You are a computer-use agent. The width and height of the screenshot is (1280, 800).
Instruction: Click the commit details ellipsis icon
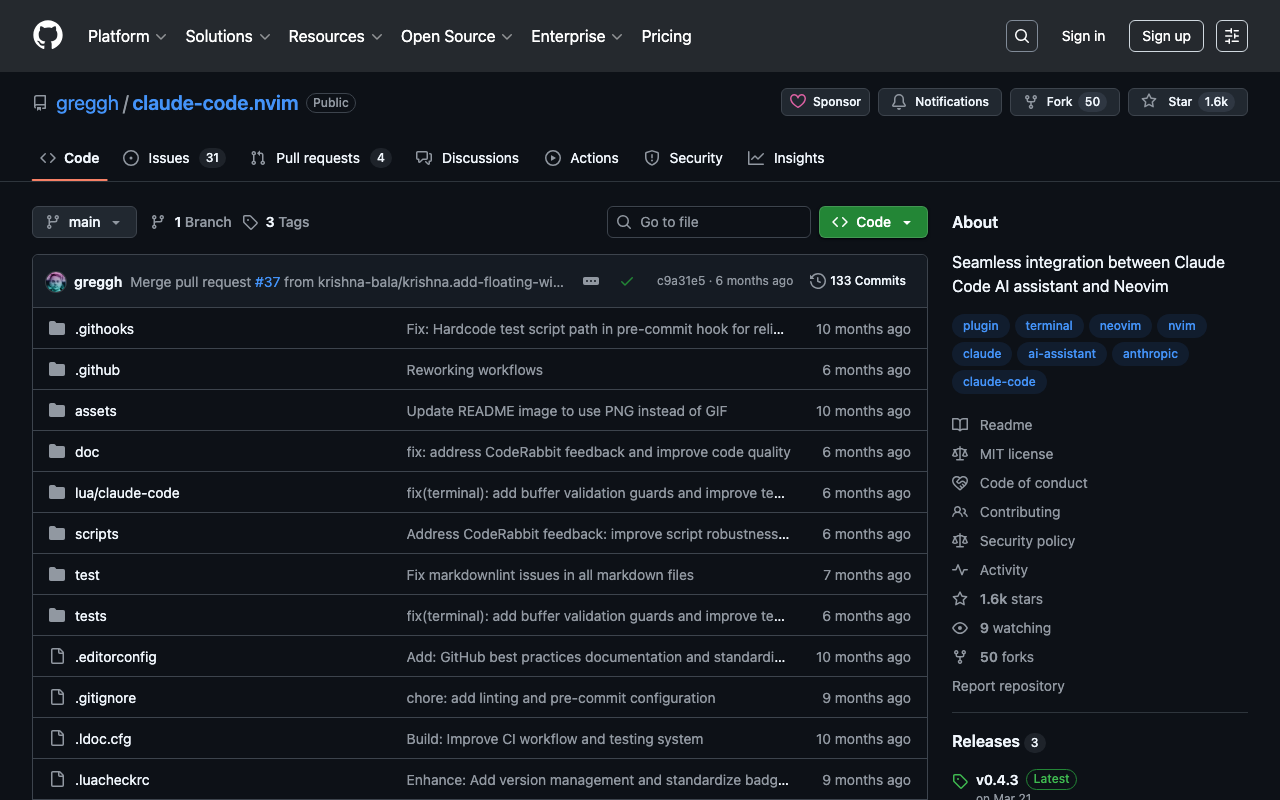tap(591, 281)
